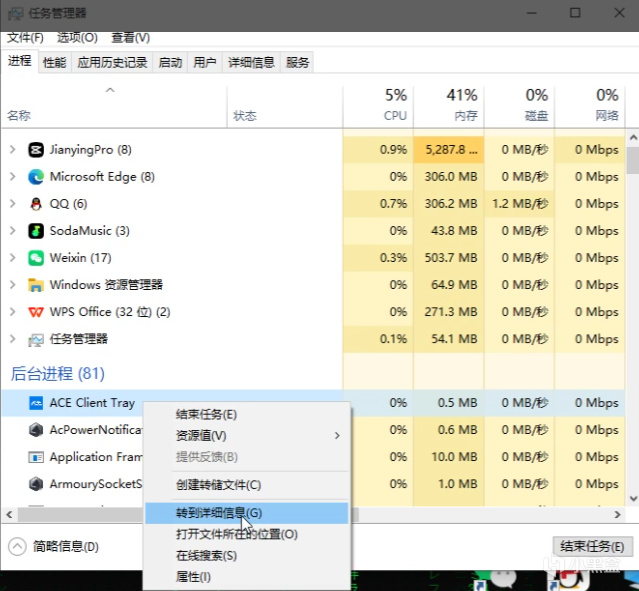Image resolution: width=639 pixels, height=591 pixels.
Task: Expand the Microsoft Edge process group
Action: pos(13,176)
